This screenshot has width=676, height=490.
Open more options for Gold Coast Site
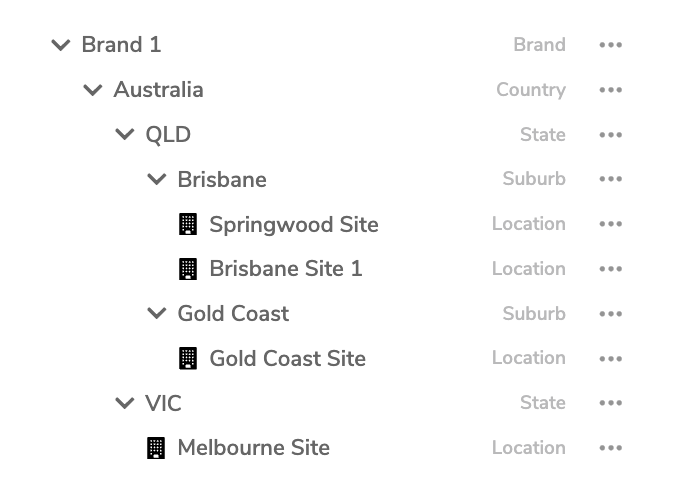[610, 358]
